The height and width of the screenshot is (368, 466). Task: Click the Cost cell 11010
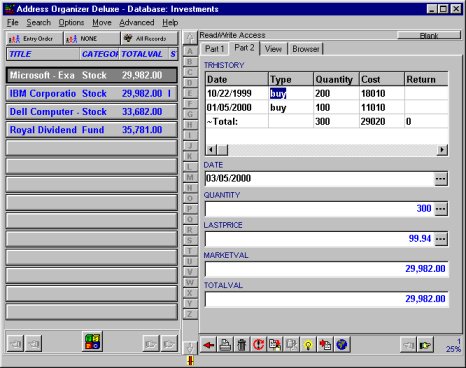point(382,108)
